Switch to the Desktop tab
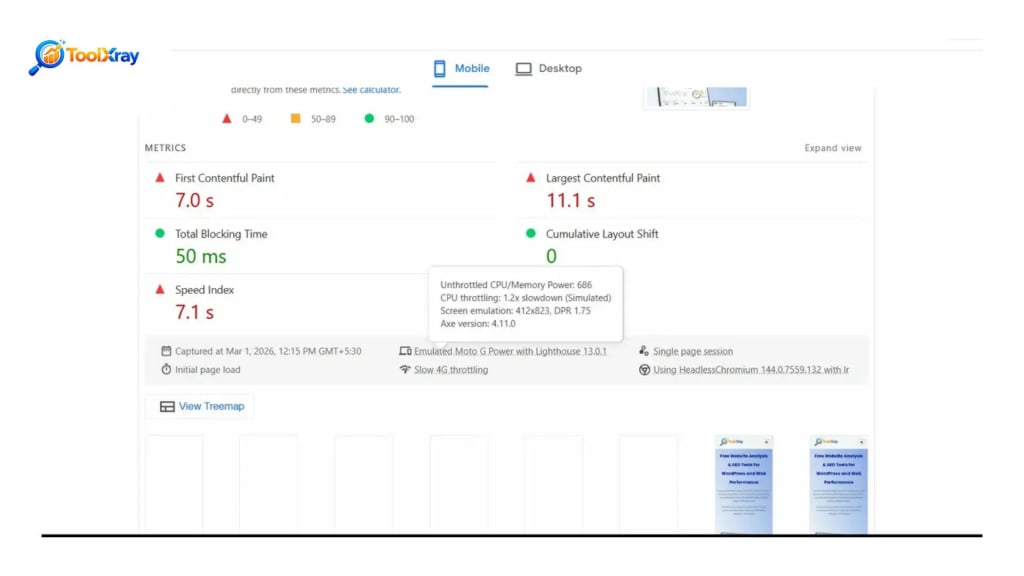 click(x=548, y=69)
